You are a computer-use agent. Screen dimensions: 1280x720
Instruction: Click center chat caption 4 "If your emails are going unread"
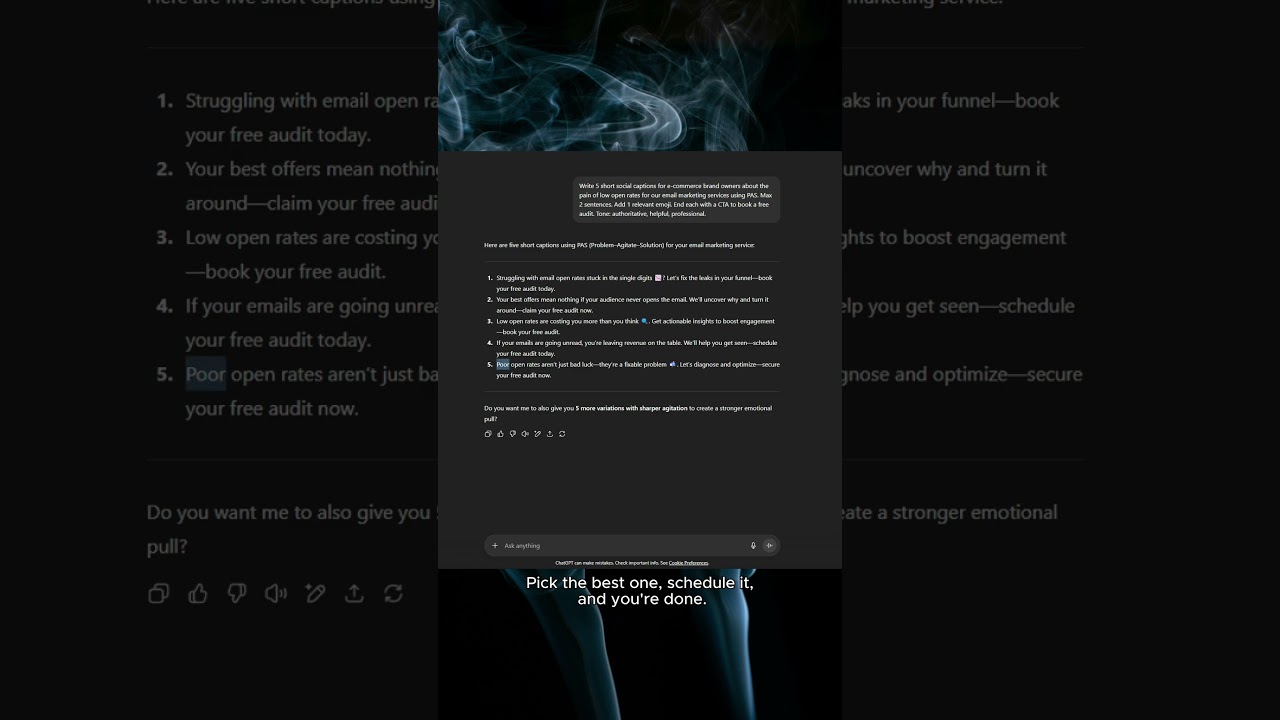tap(636, 348)
